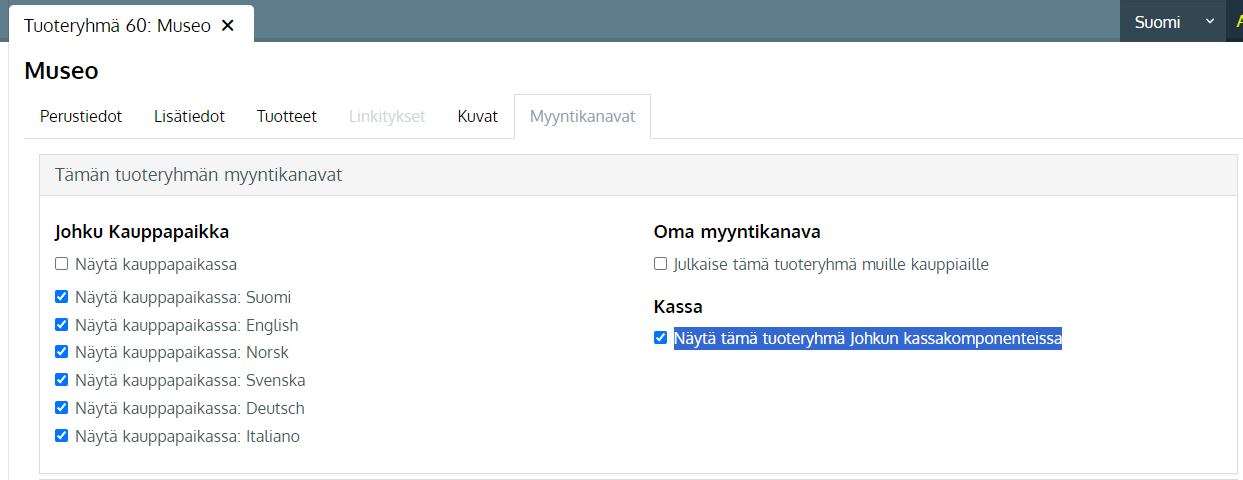Screen dimensions: 1243x480
Task: Select the disabled Linkitykset tab
Action: click(x=387, y=116)
